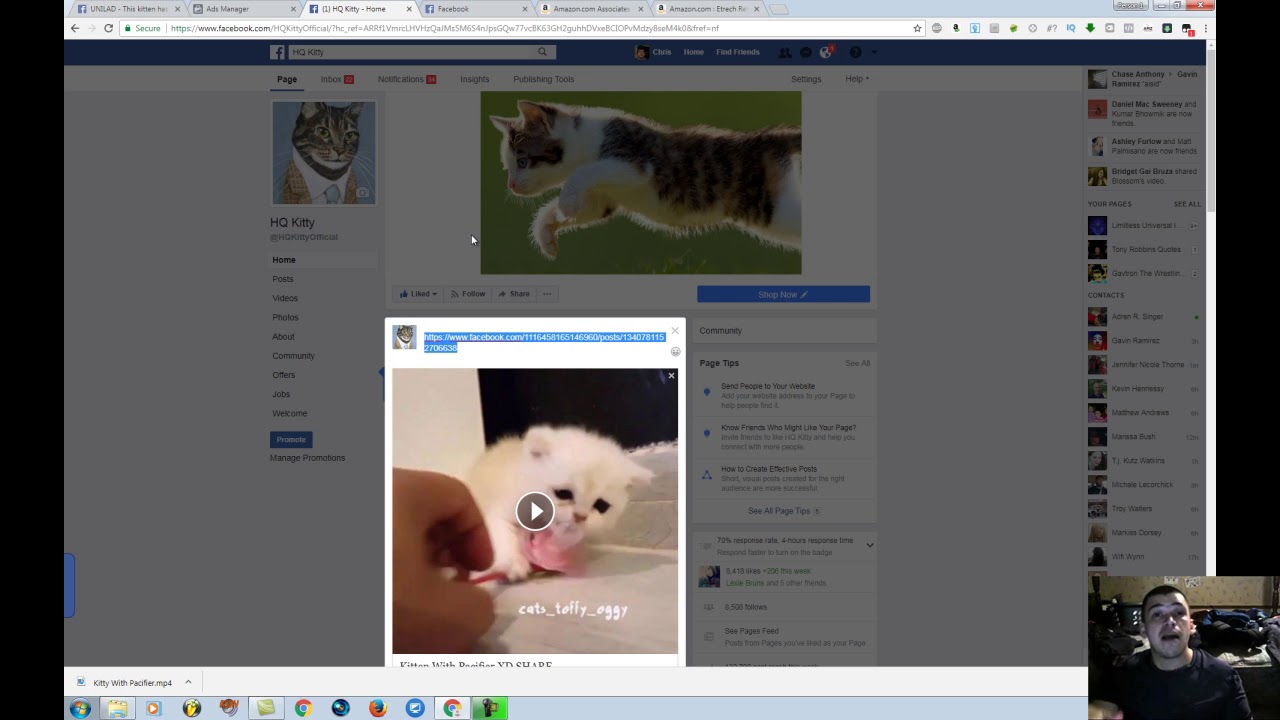
Task: Click the blue Promote button
Action: [291, 439]
